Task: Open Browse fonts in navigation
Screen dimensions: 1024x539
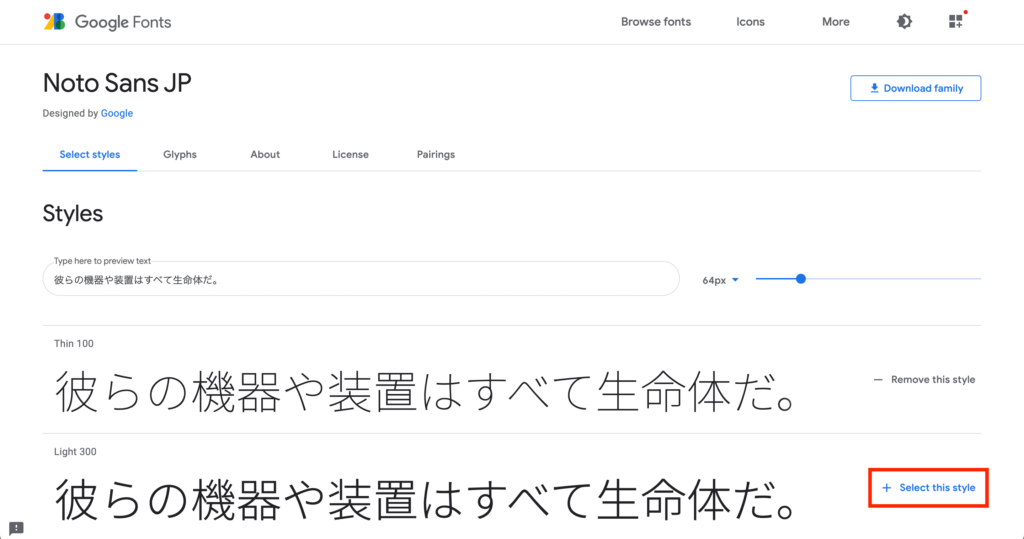Action: click(x=656, y=22)
